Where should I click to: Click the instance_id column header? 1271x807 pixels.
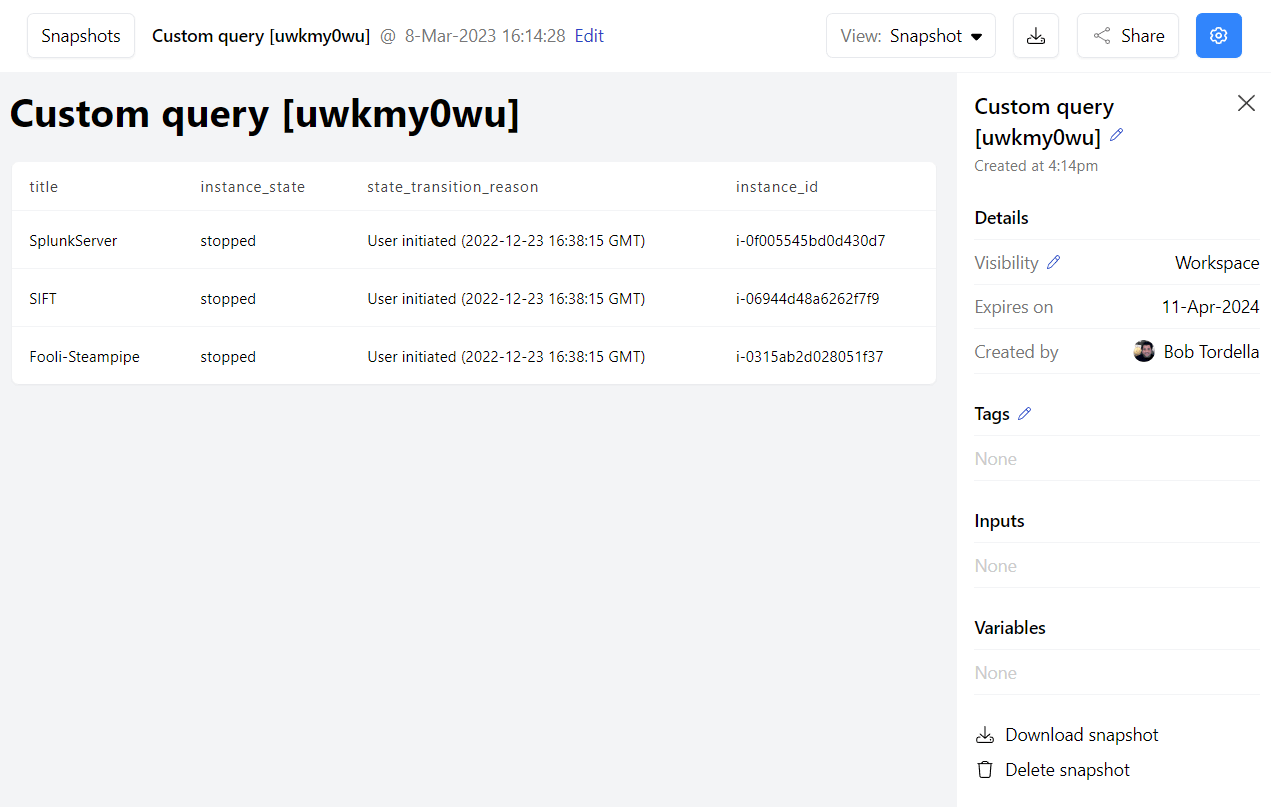tap(777, 187)
